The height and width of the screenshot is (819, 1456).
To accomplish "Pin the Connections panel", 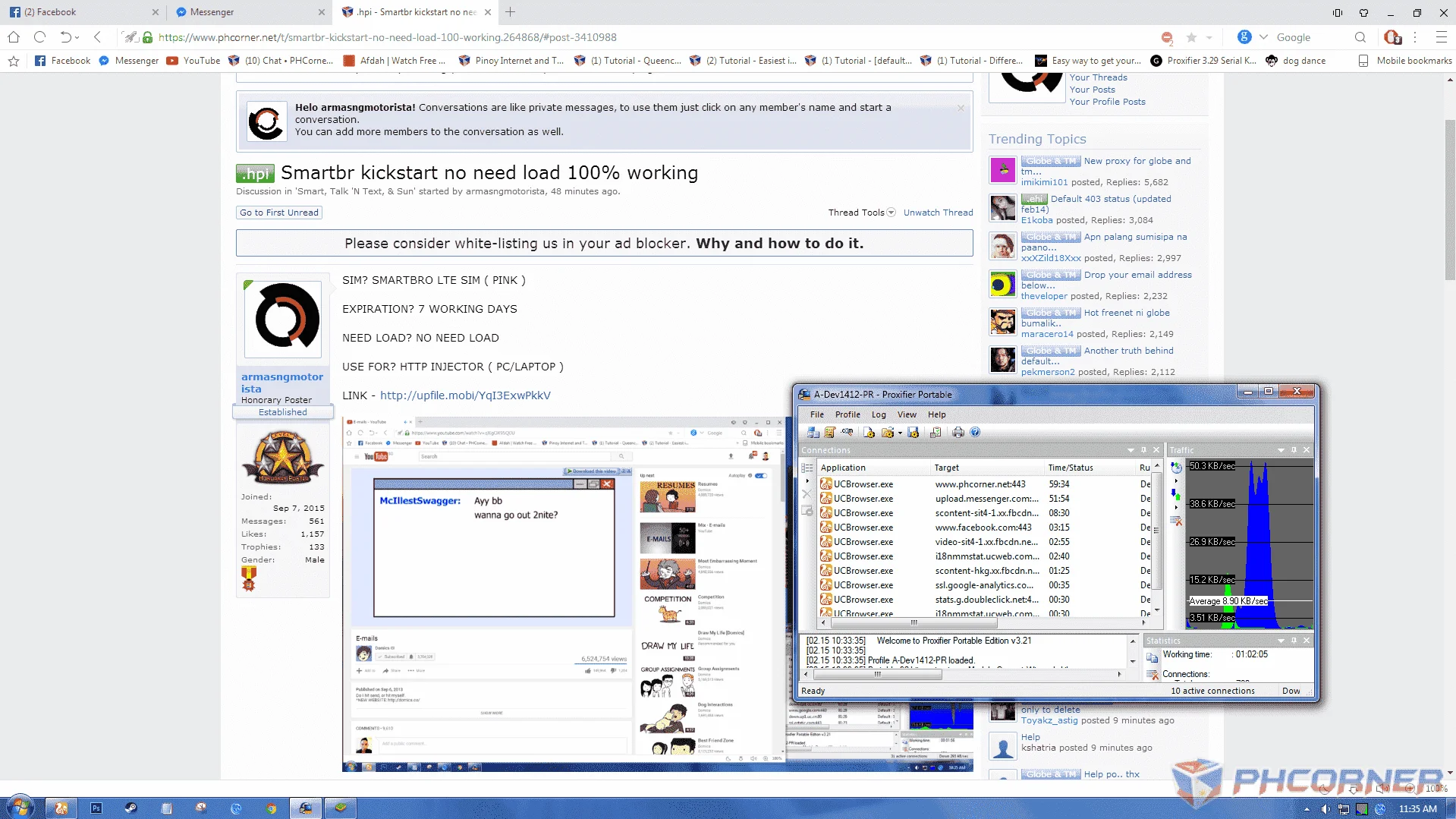I will (1143, 450).
